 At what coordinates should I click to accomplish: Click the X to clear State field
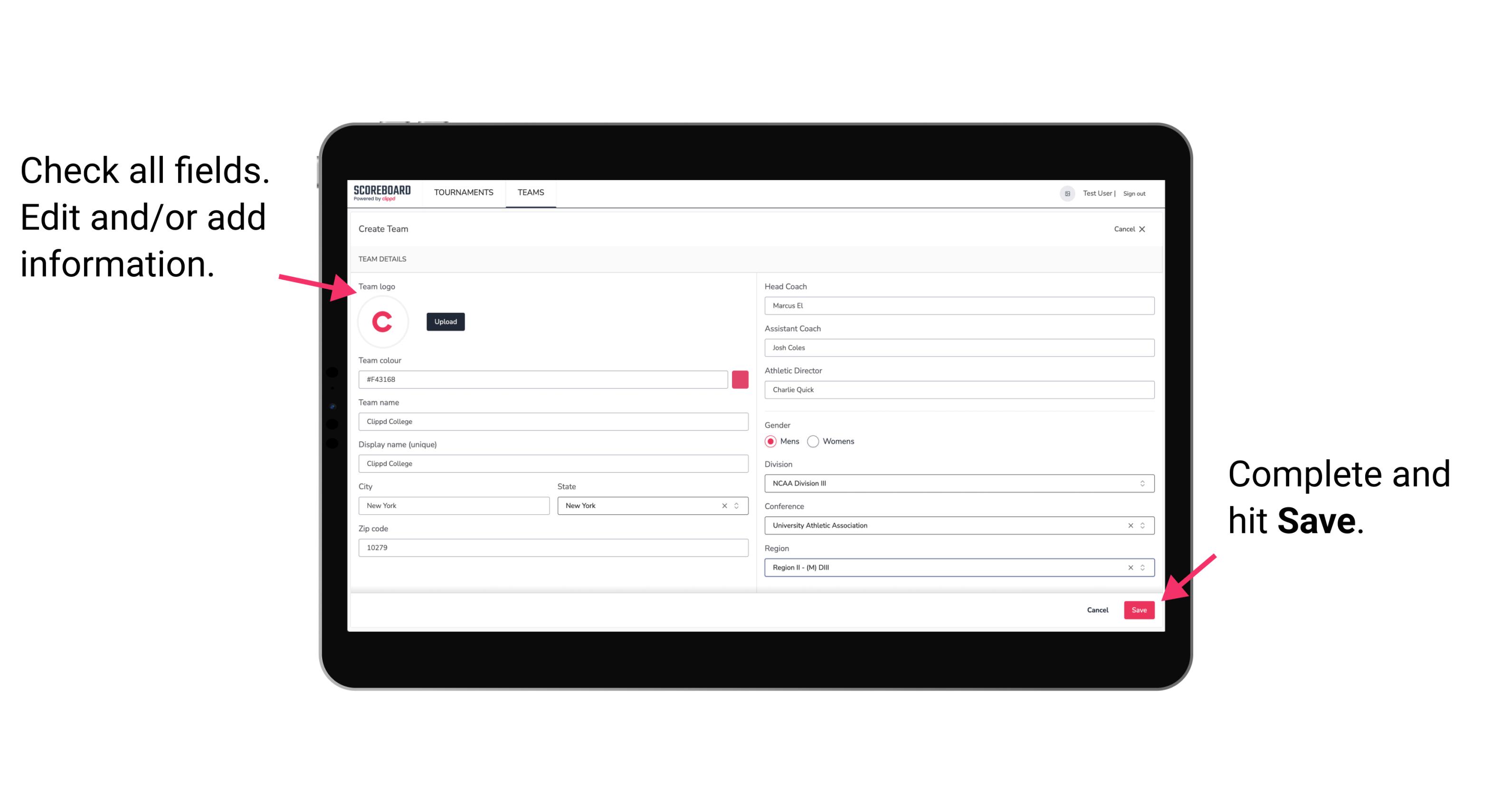coord(725,505)
